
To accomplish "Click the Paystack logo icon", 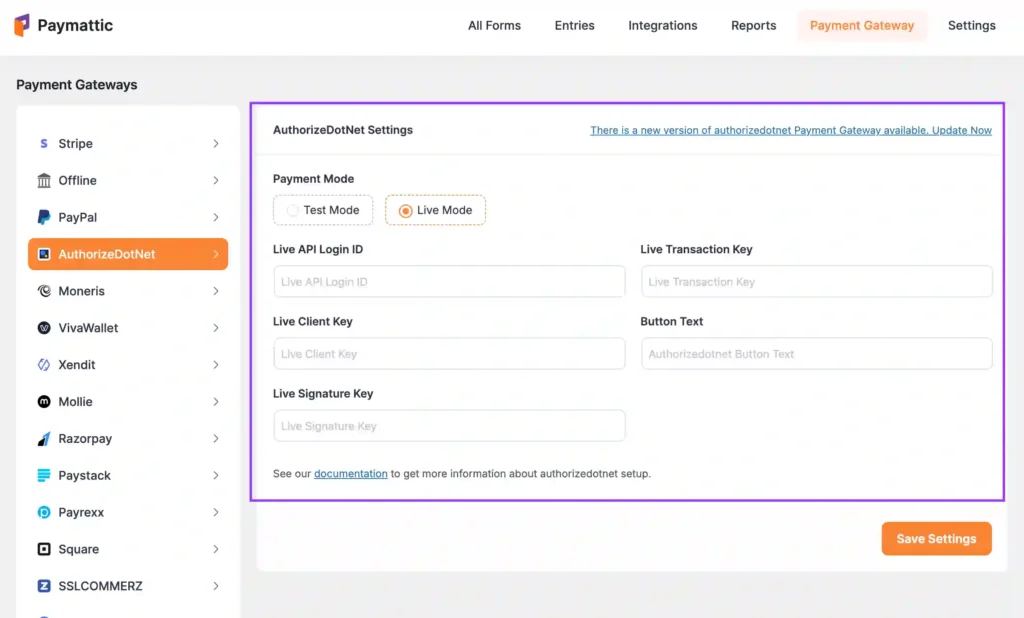I will coord(44,476).
